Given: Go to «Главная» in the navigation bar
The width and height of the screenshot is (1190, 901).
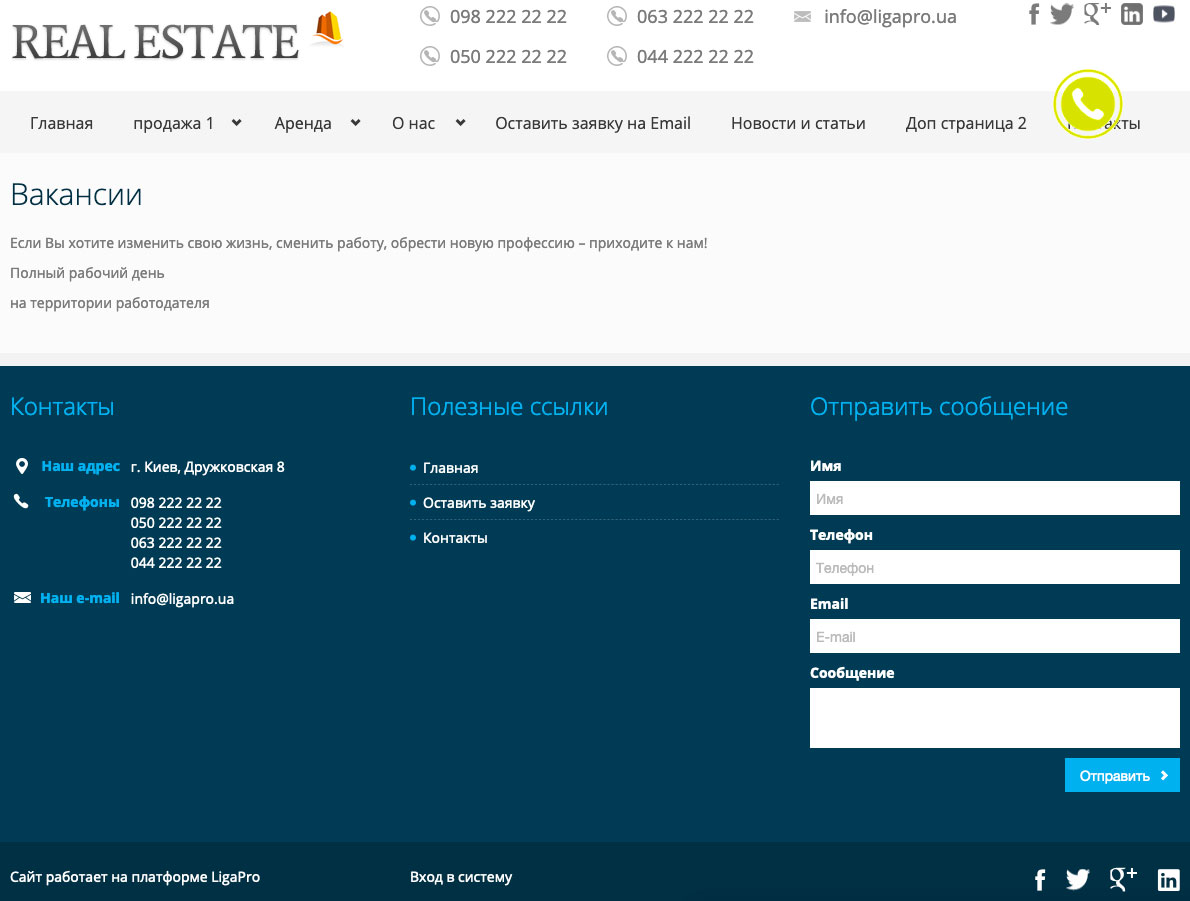Looking at the screenshot, I should (x=61, y=123).
